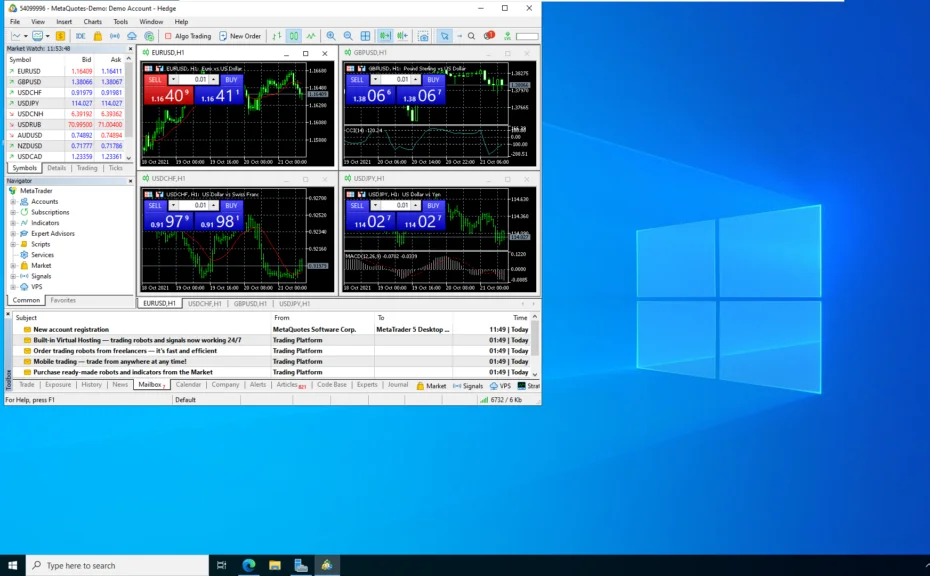Open the Insert menu
This screenshot has height=576, width=930.
(64, 21)
